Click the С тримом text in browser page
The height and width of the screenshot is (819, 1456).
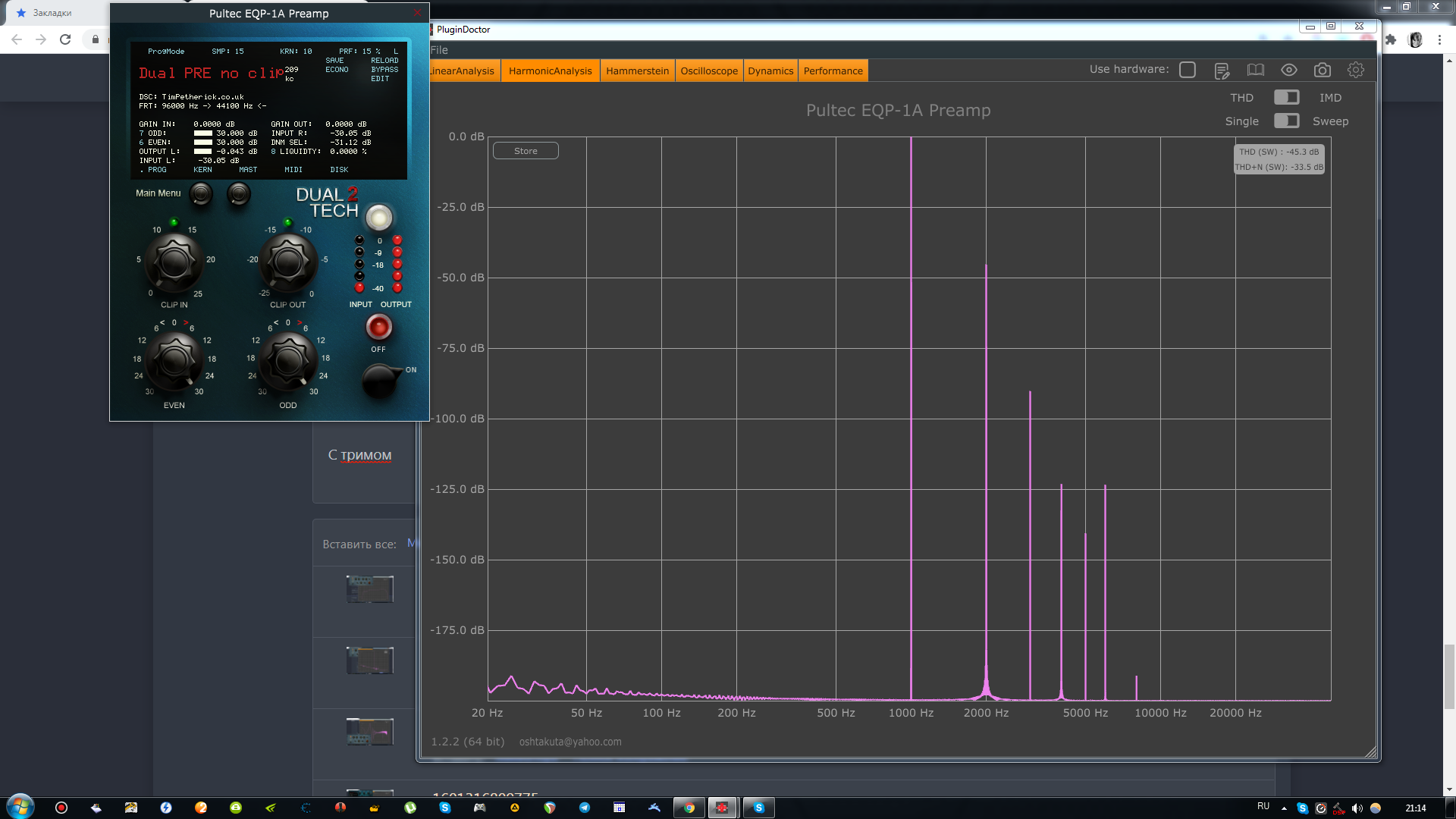(359, 455)
